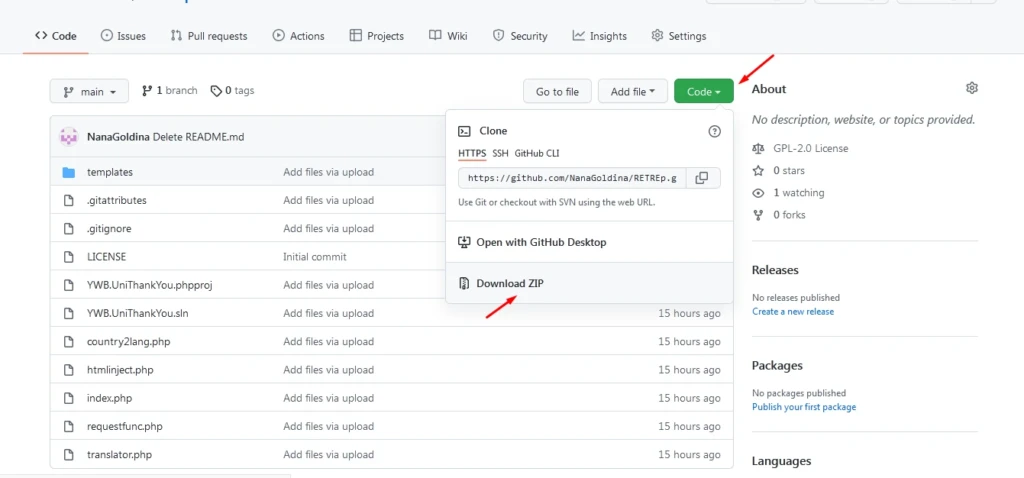Open the Wiki tab
This screenshot has width=1024, height=478.
(448, 36)
